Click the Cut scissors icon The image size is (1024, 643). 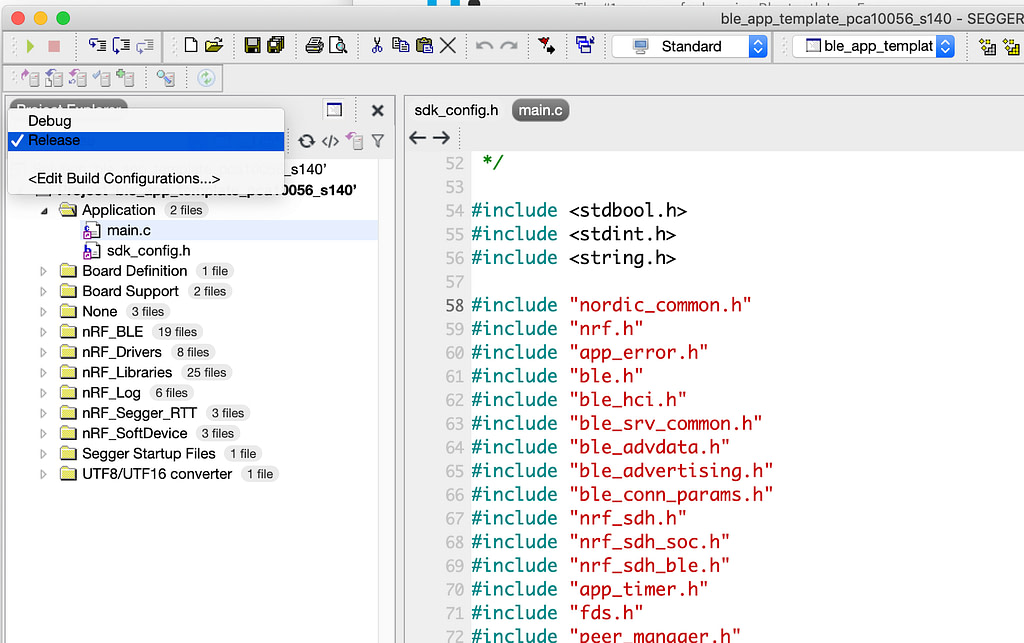click(377, 46)
